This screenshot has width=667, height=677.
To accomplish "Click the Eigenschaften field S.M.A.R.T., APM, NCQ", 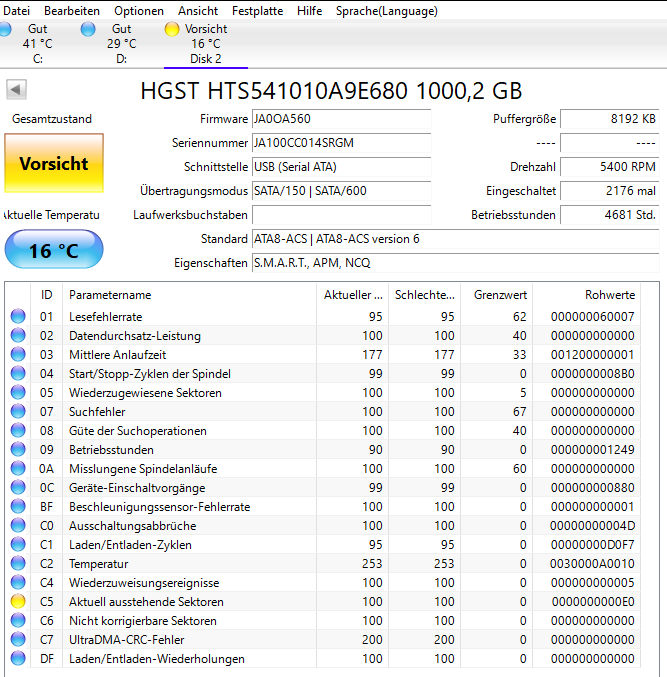I will coord(455,263).
